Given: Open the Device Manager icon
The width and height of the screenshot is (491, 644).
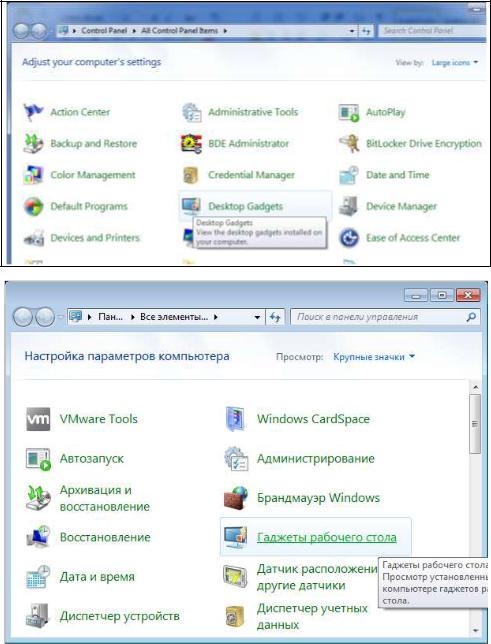Looking at the screenshot, I should (x=349, y=206).
